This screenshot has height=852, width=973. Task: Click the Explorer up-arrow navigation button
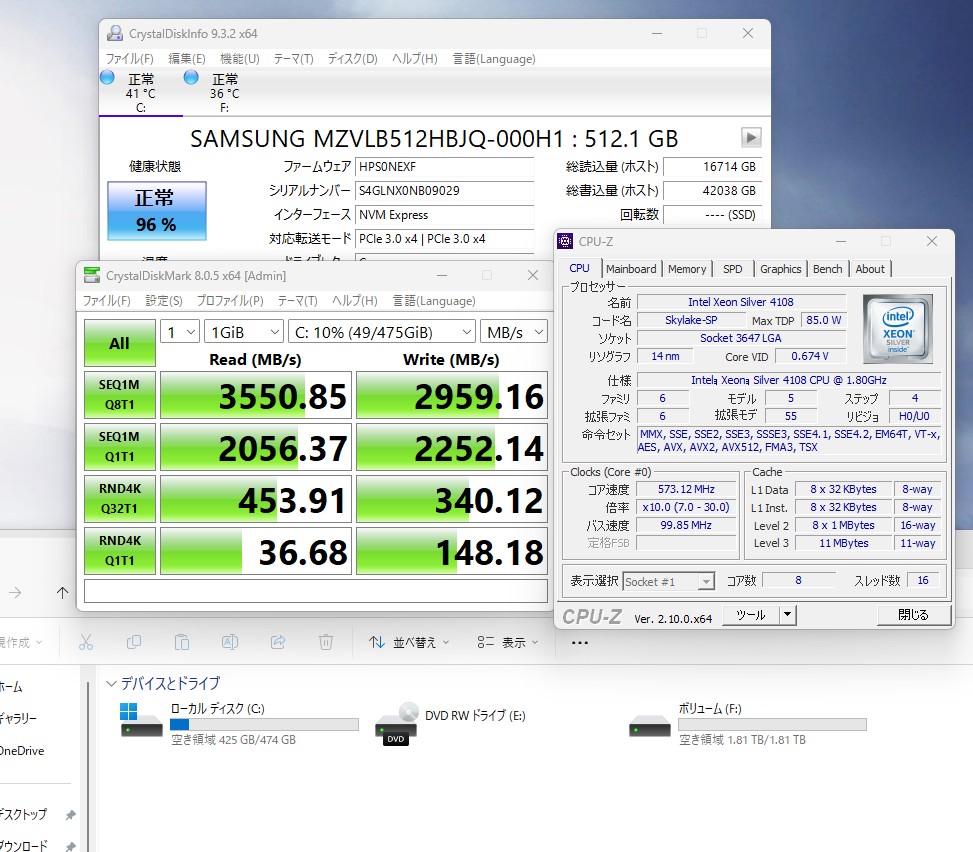click(x=62, y=593)
